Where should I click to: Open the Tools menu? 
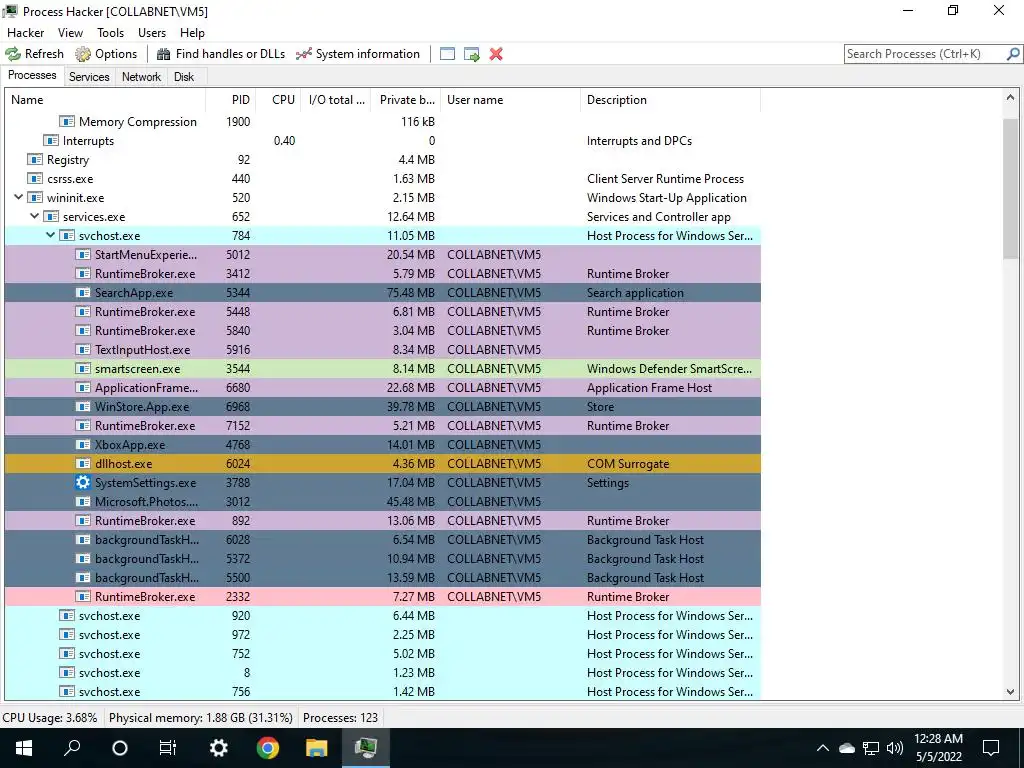click(110, 33)
